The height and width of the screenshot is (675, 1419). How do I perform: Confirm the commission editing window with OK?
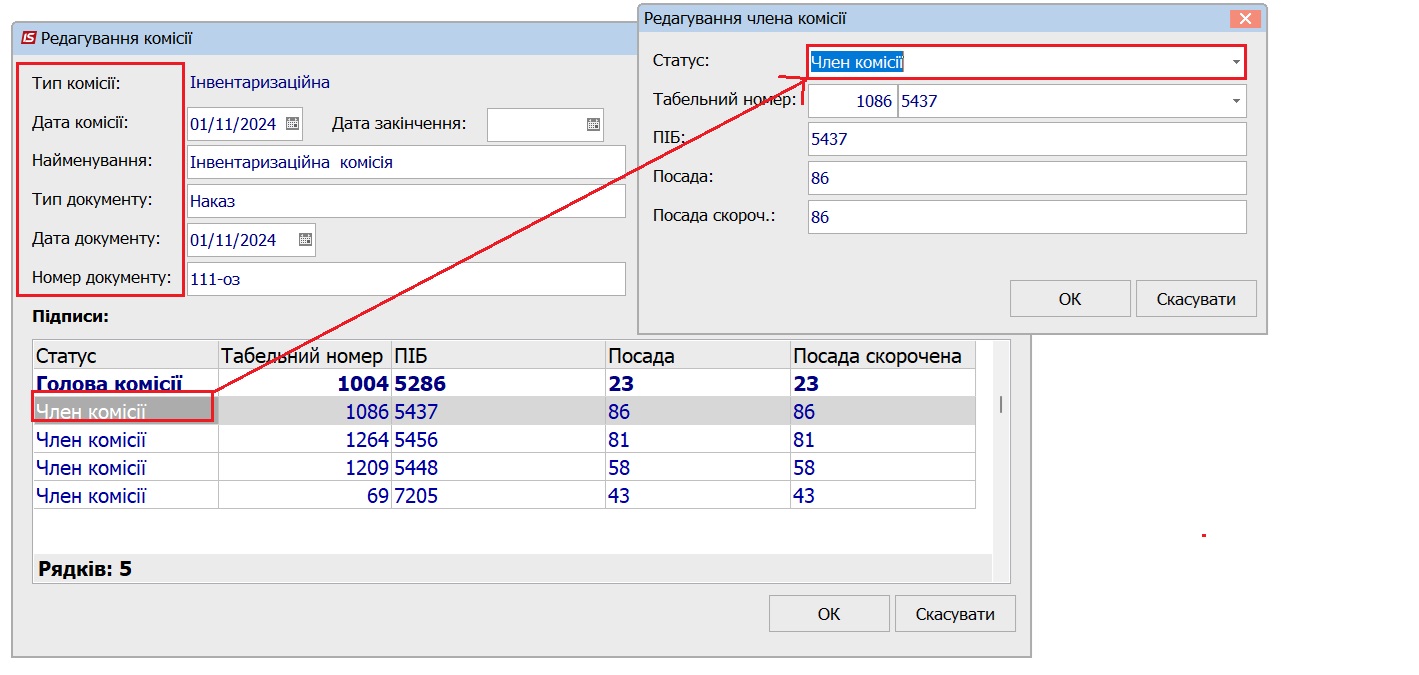[x=829, y=614]
